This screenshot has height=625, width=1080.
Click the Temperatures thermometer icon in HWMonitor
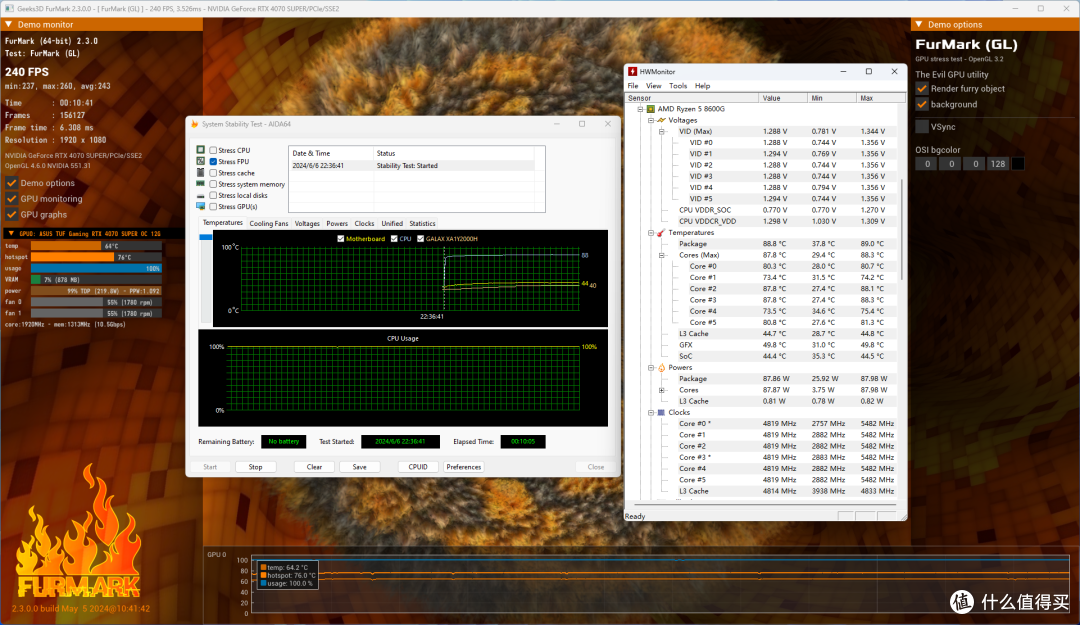point(661,232)
